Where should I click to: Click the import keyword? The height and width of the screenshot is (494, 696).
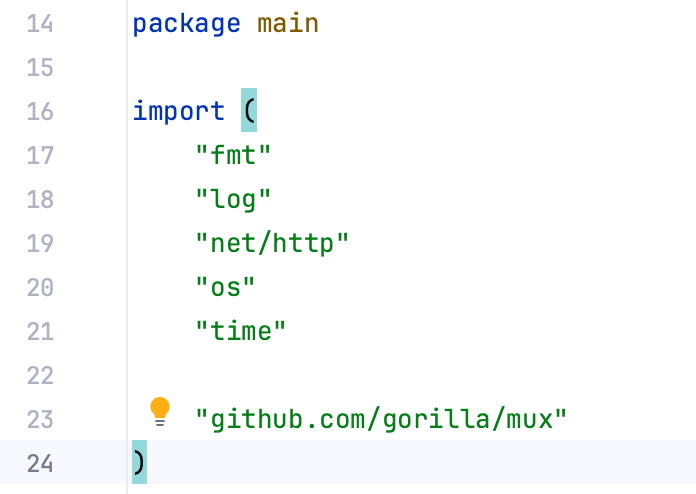179,111
